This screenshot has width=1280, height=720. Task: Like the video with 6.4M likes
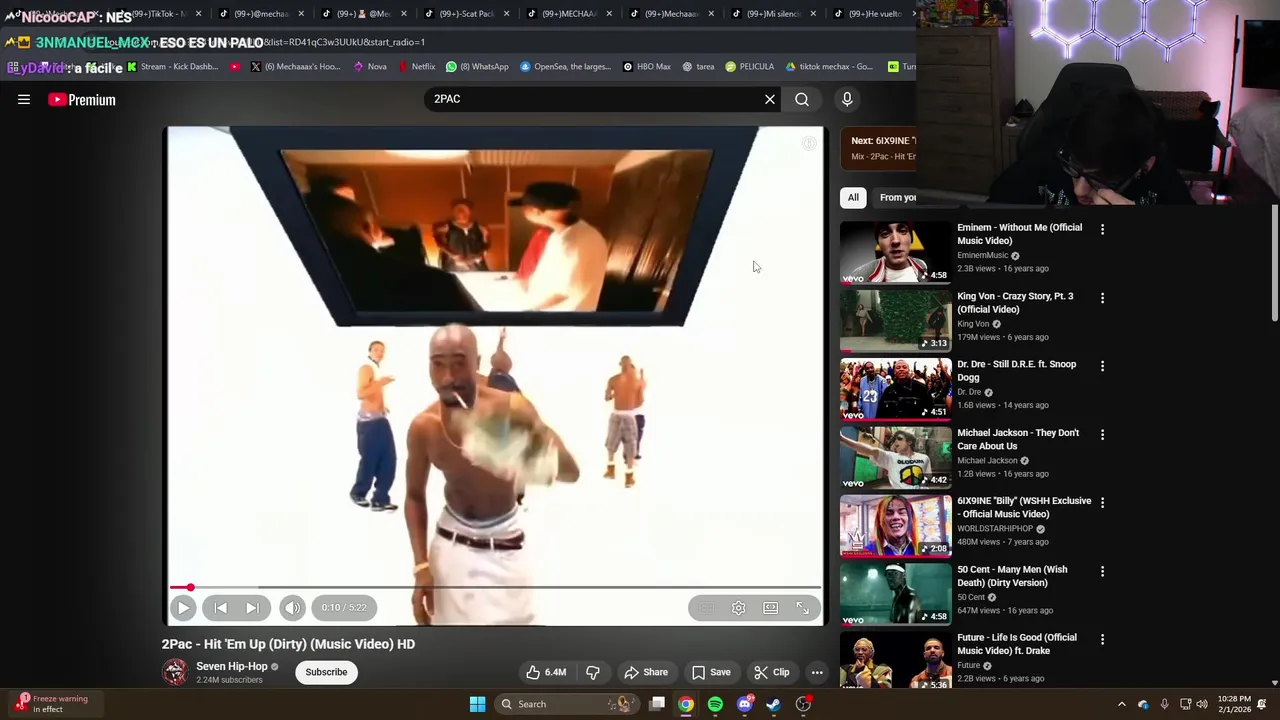pos(546,672)
